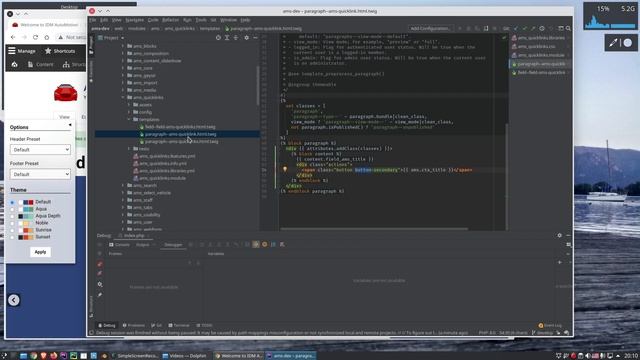This screenshot has width=640, height=360.
Task: Open Manage in Drupal toolbar
Action: [x=22, y=51]
